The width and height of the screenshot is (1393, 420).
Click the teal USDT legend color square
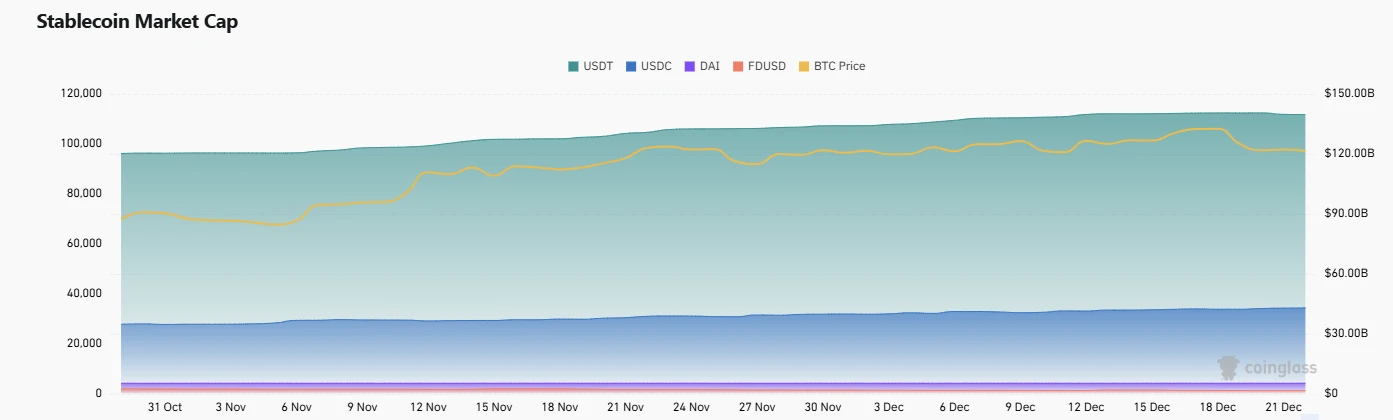click(573, 66)
